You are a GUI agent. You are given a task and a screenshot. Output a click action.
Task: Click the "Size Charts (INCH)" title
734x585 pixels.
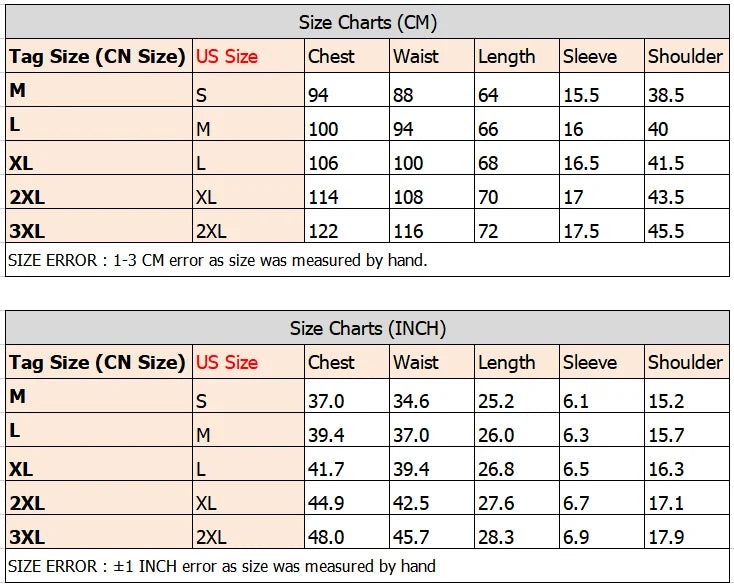point(367,328)
